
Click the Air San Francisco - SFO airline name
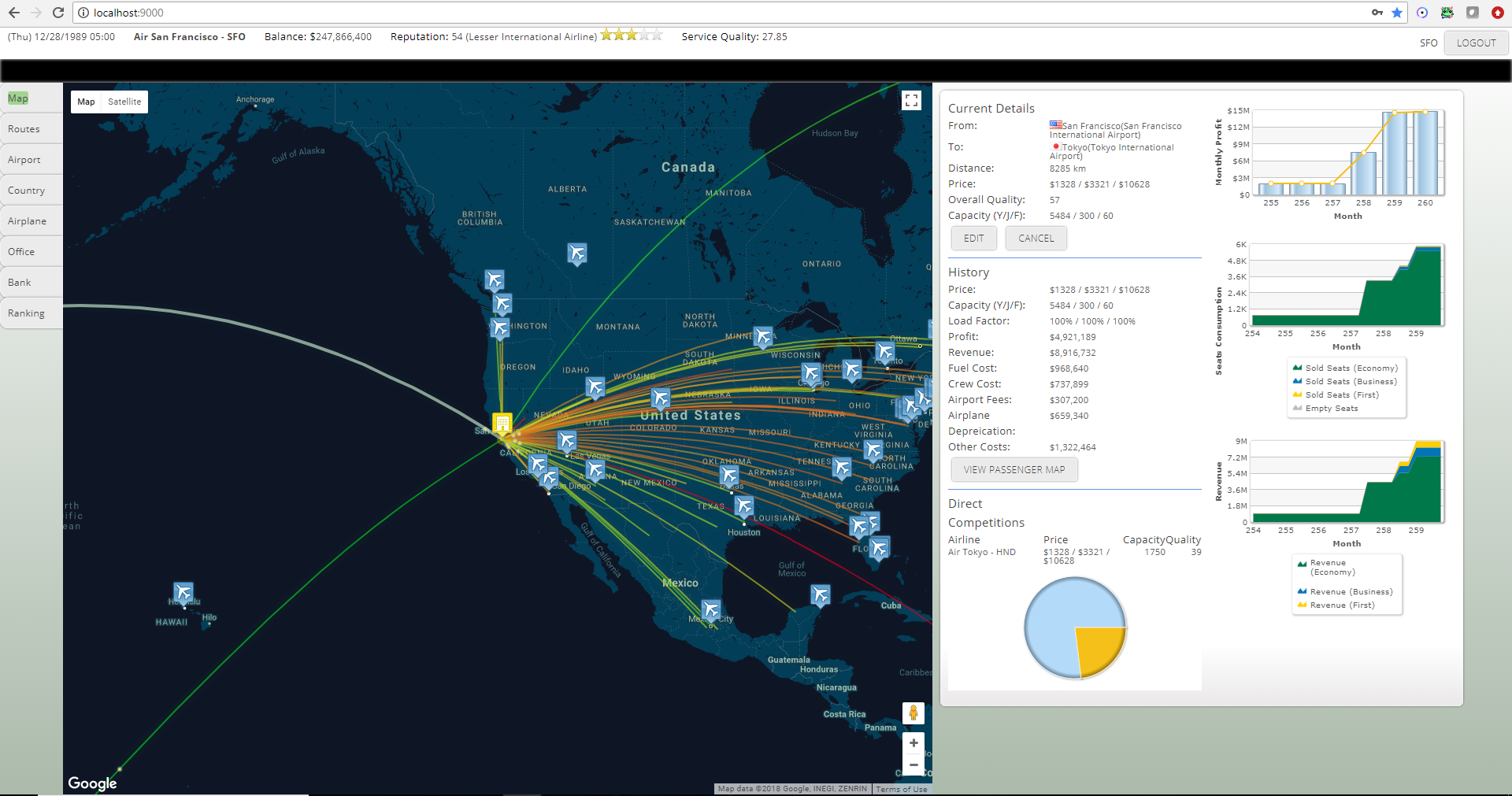click(190, 37)
